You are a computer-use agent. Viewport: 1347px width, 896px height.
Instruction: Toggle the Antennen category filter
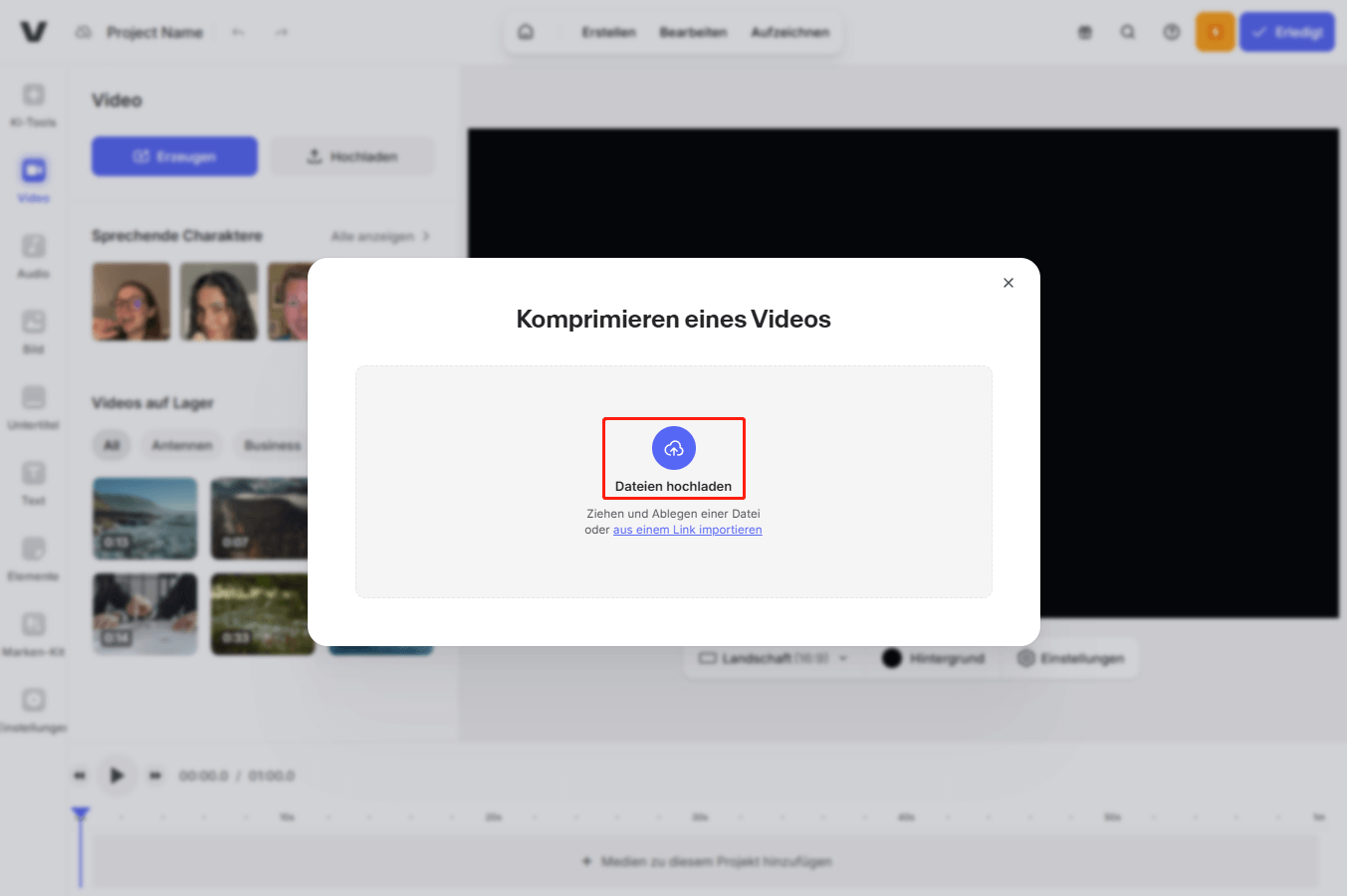[181, 445]
